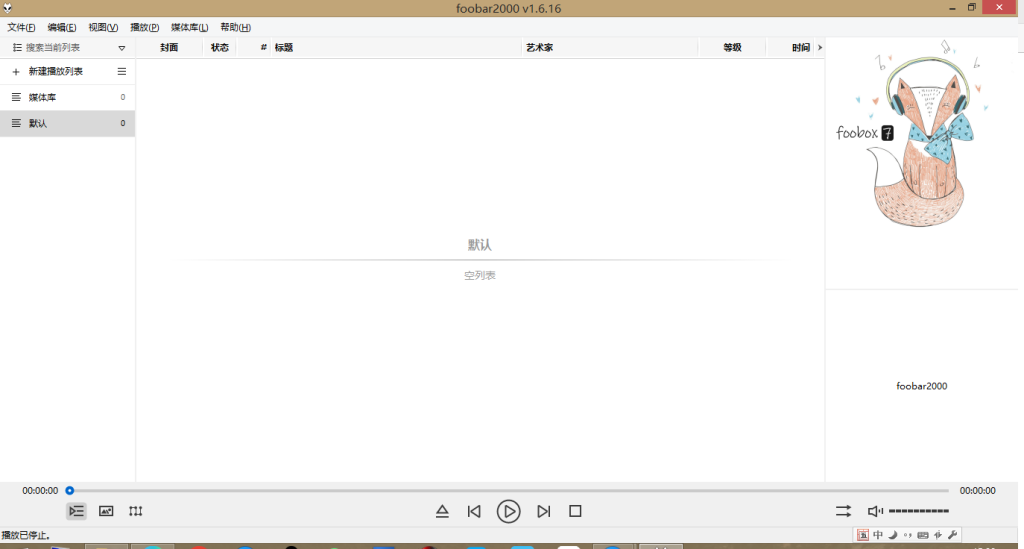
Task: Click the search box list icon
Action: pyautogui.click(x=17, y=48)
